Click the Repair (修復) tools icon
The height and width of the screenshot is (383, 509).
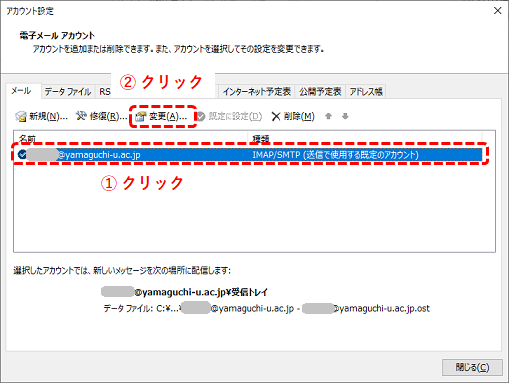[x=81, y=116]
